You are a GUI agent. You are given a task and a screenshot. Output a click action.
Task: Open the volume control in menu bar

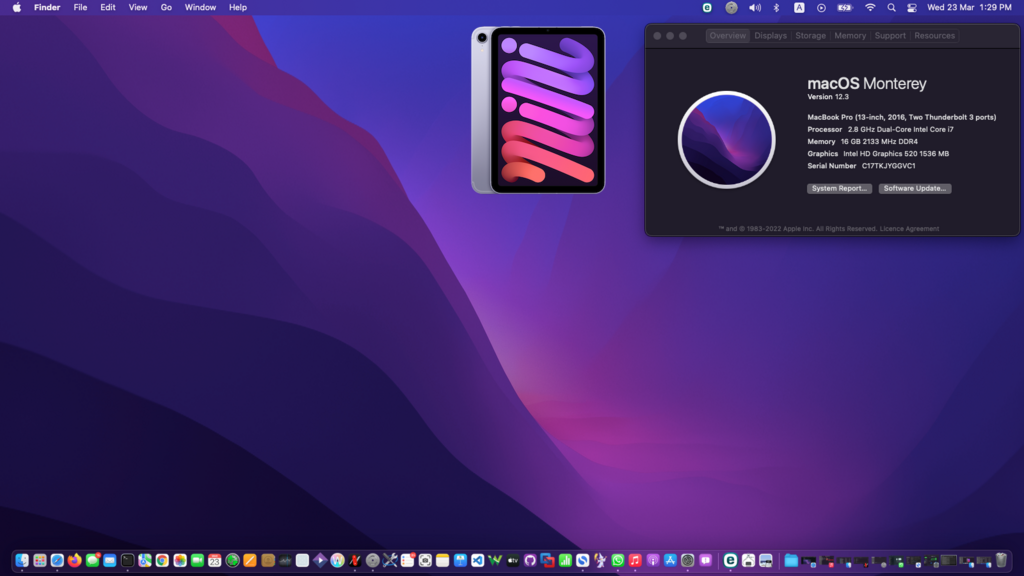coord(754,8)
